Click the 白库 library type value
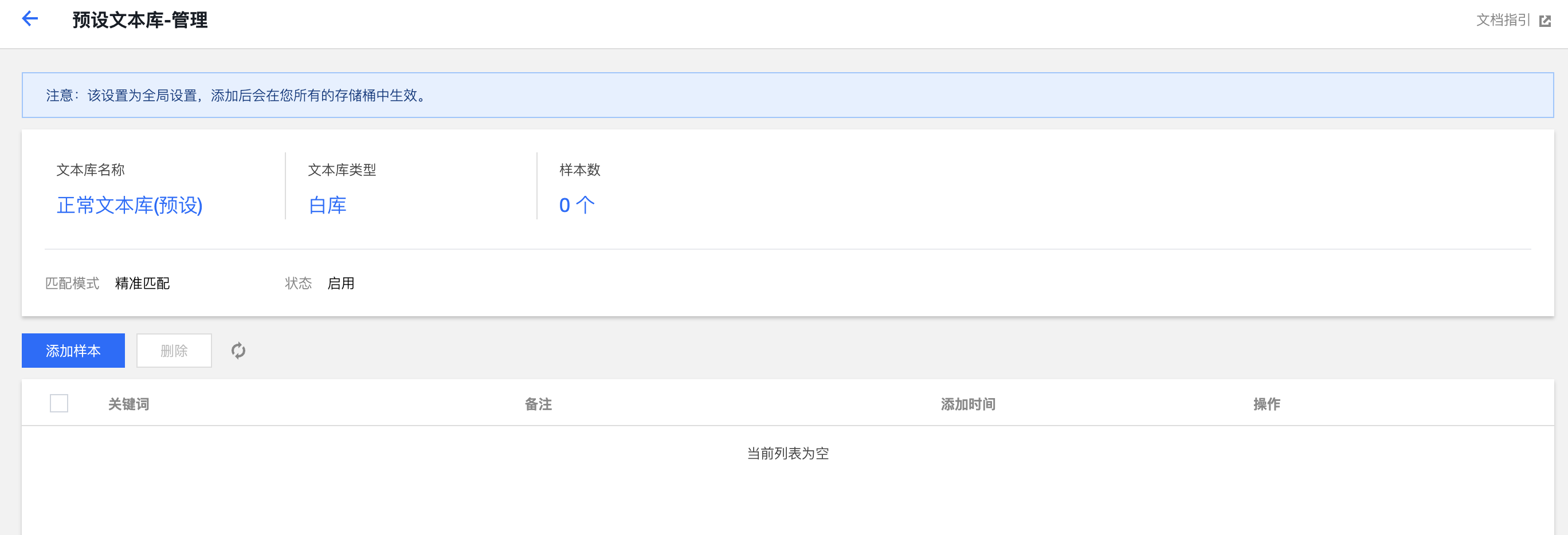Image resolution: width=1568 pixels, height=535 pixels. pyautogui.click(x=327, y=206)
